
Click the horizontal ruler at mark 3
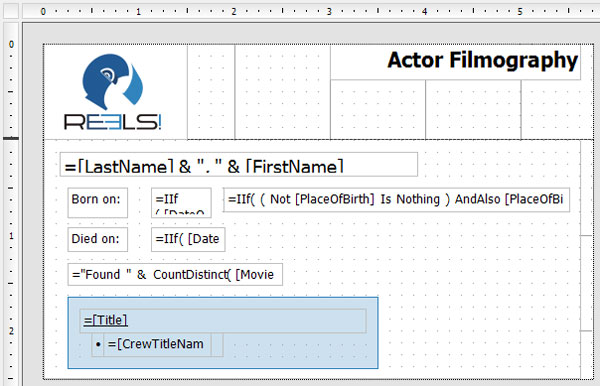[329, 11]
